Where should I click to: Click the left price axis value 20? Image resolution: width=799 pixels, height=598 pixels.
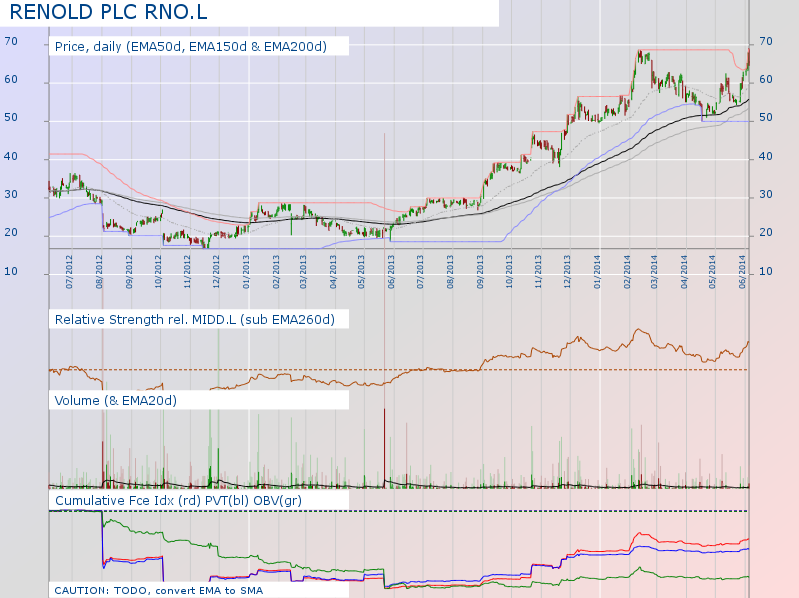pos(11,232)
